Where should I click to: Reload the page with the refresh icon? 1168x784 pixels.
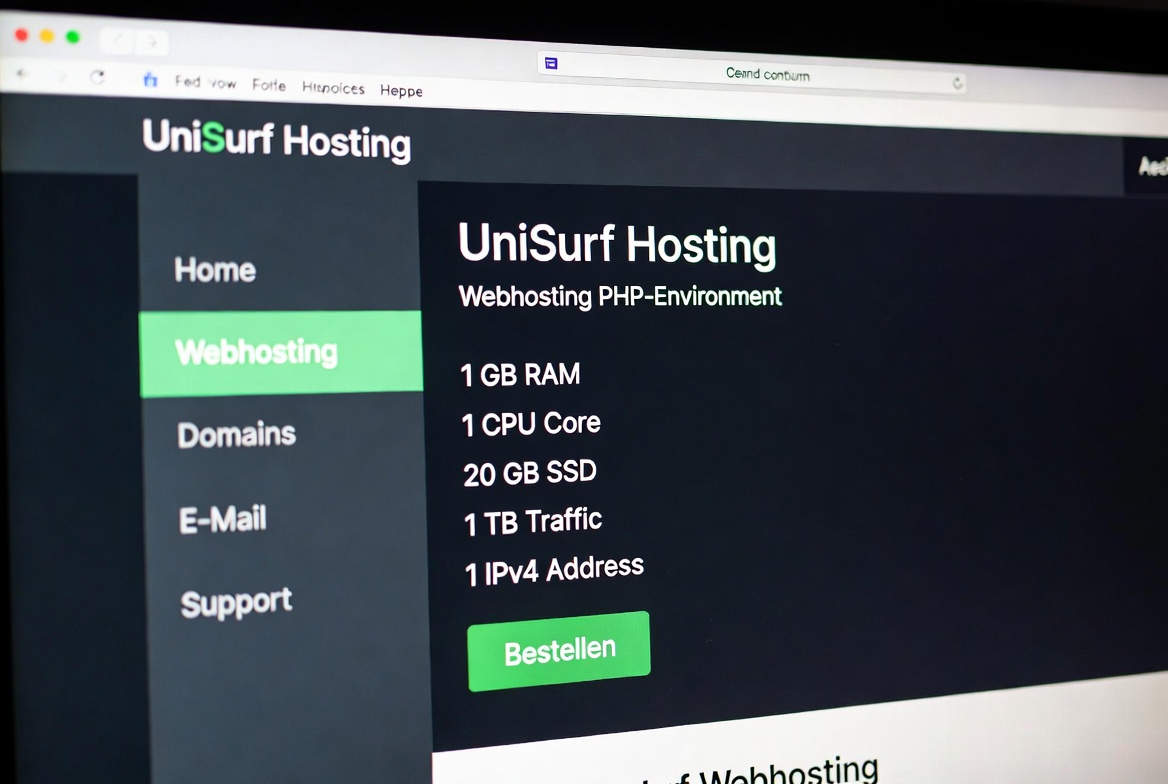[x=97, y=74]
